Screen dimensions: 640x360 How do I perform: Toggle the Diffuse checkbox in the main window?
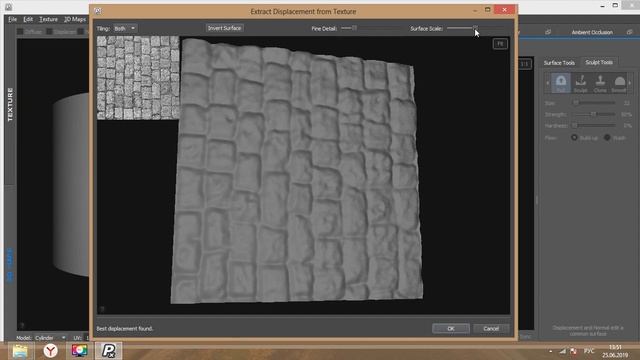point(20,31)
